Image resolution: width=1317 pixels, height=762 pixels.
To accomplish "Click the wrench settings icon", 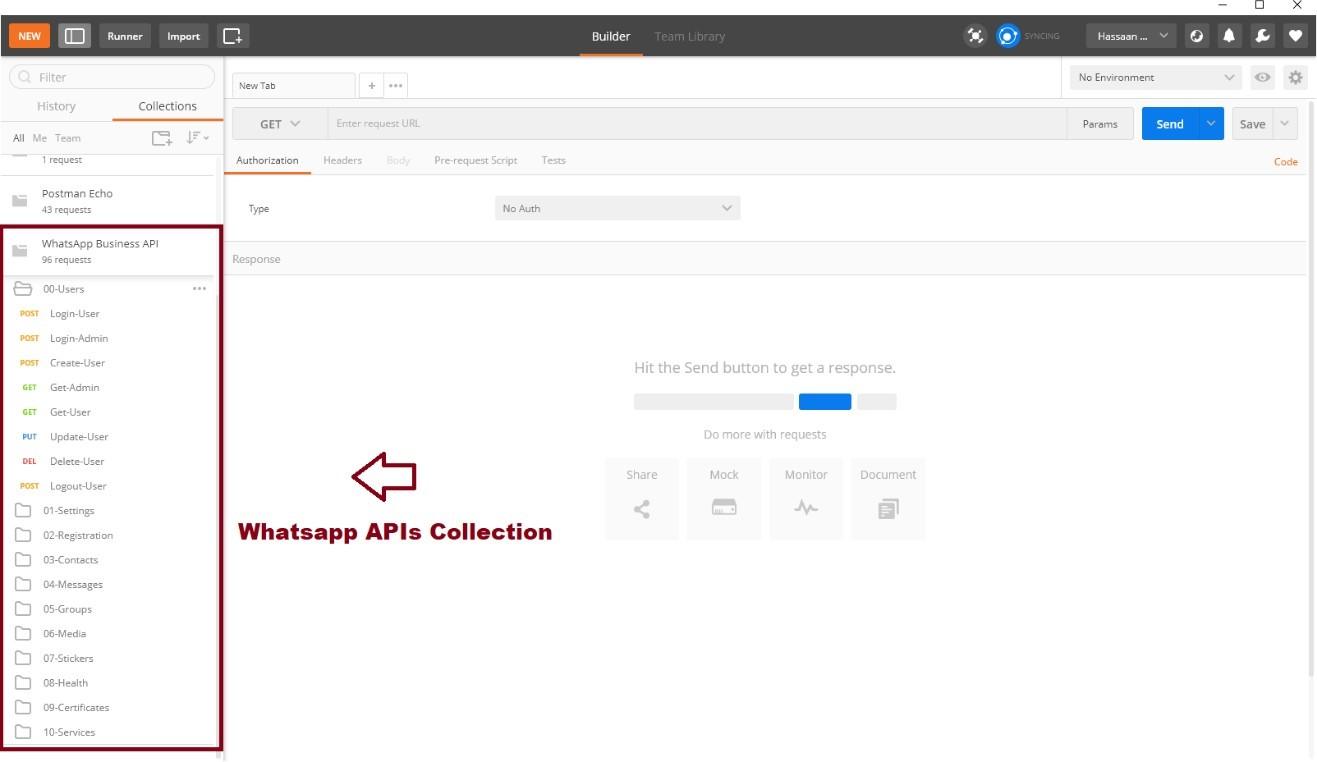I will click(x=1262, y=36).
